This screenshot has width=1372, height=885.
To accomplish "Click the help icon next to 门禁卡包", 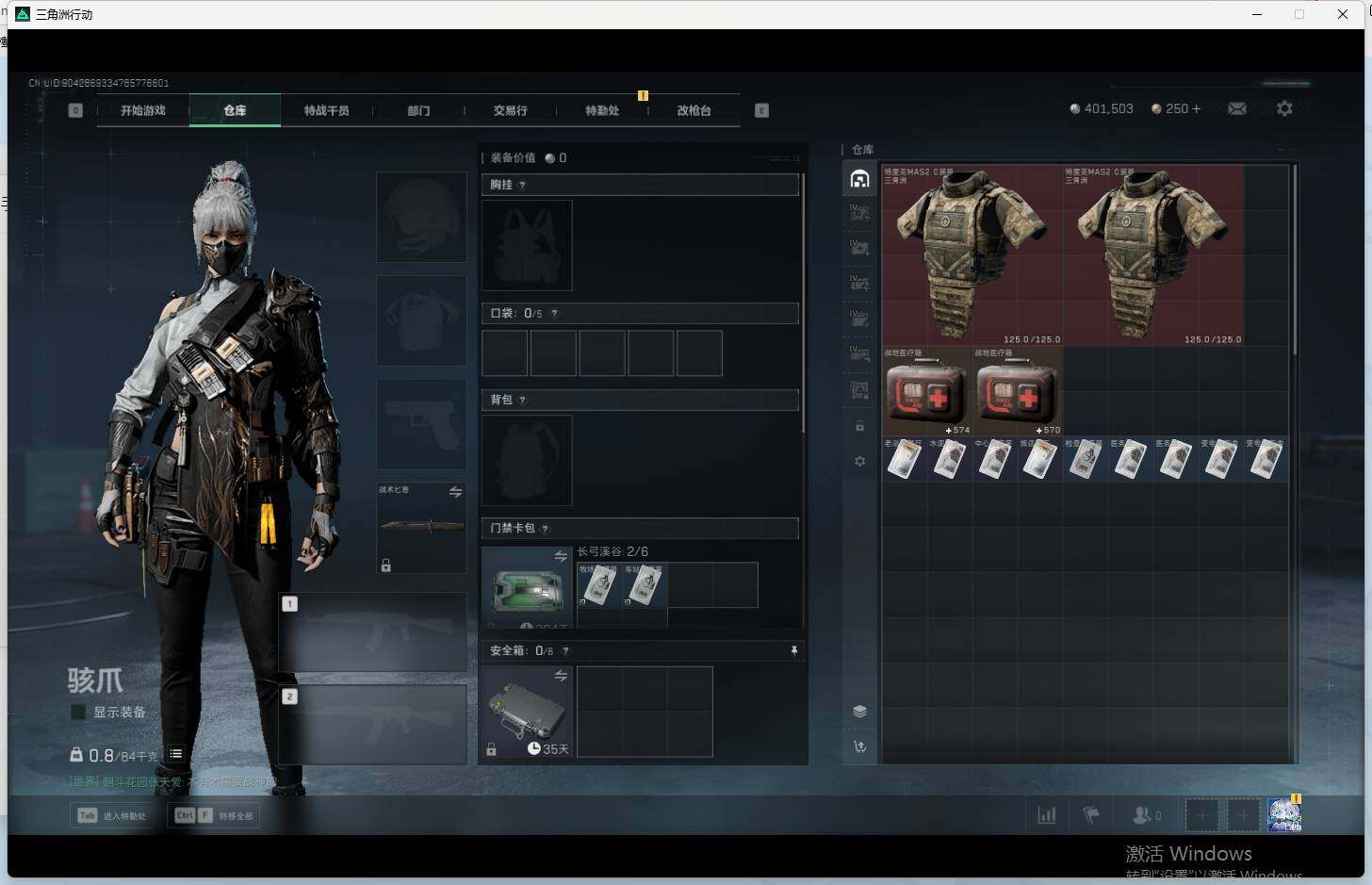I will point(546,528).
